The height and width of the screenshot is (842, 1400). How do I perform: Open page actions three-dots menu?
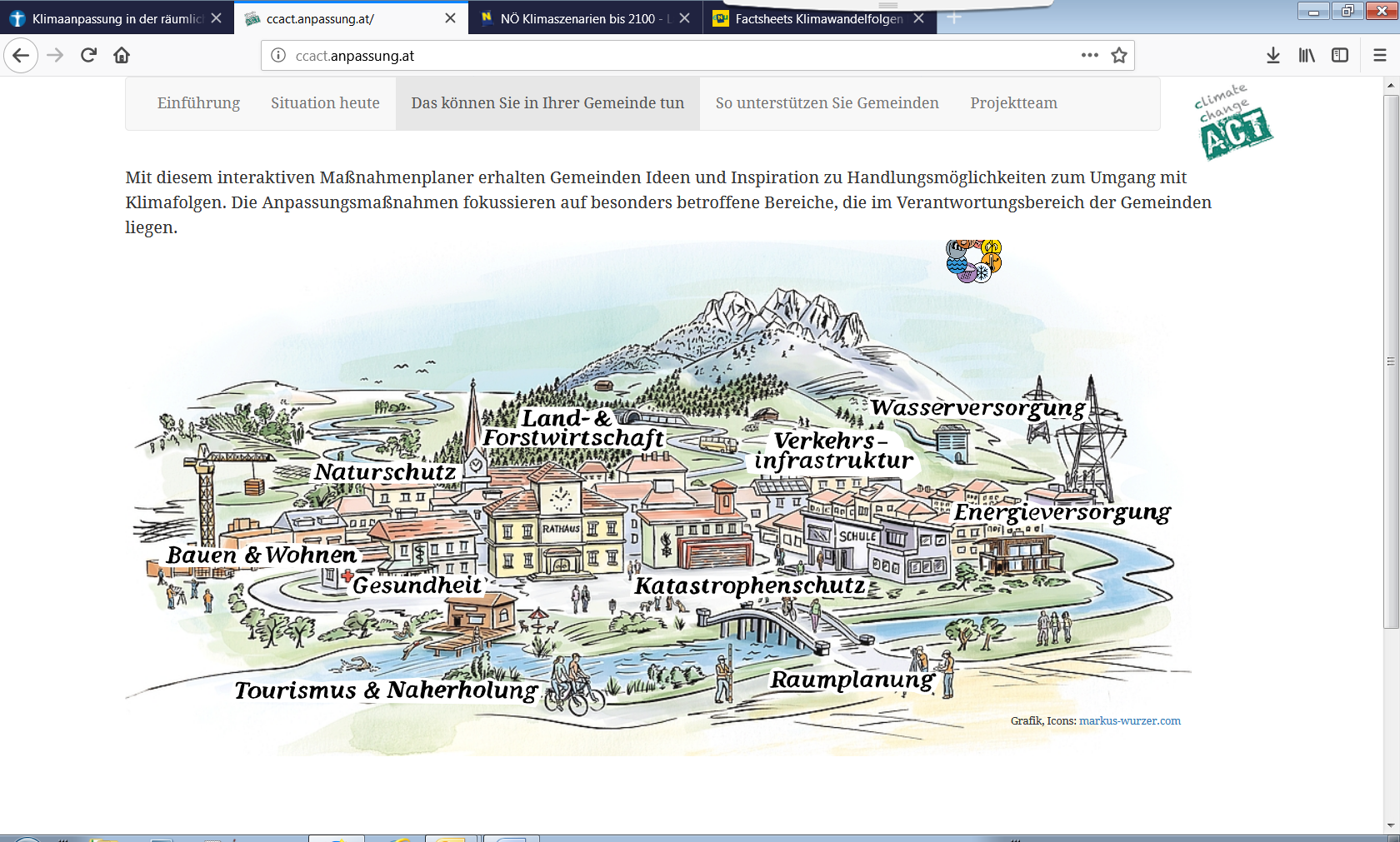[1089, 56]
